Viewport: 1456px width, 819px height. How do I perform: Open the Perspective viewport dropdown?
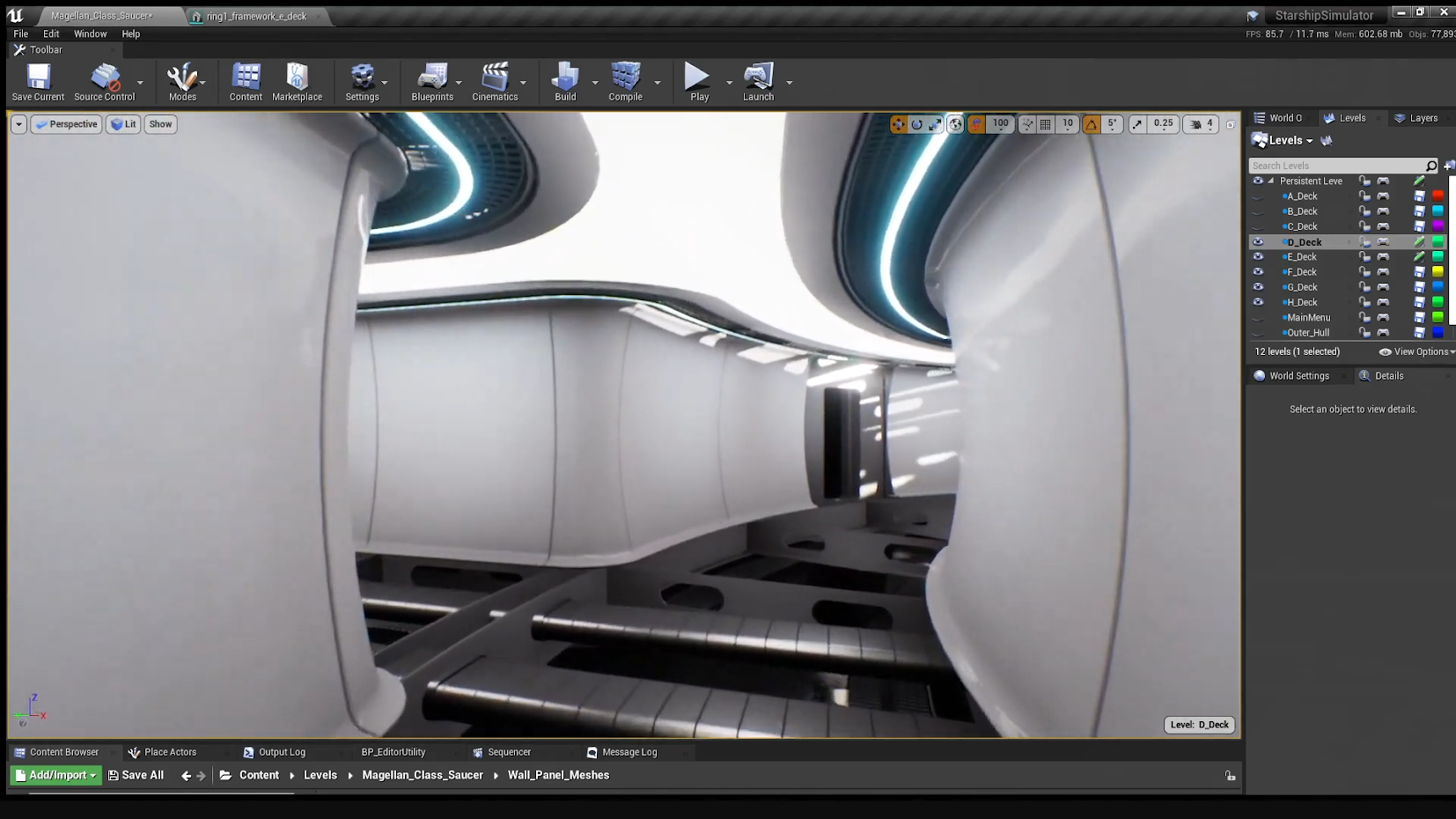(x=67, y=124)
